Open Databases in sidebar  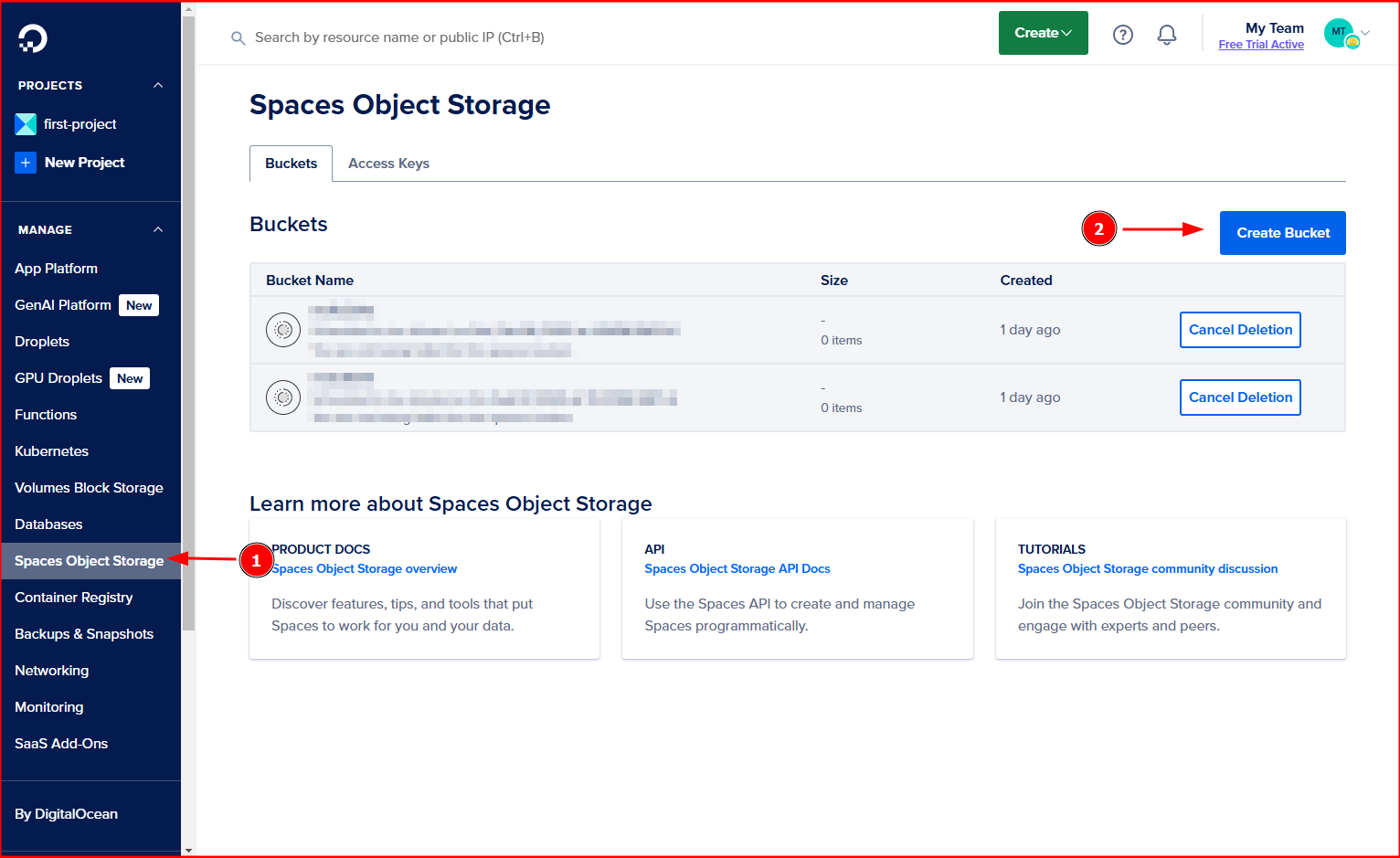coord(48,524)
